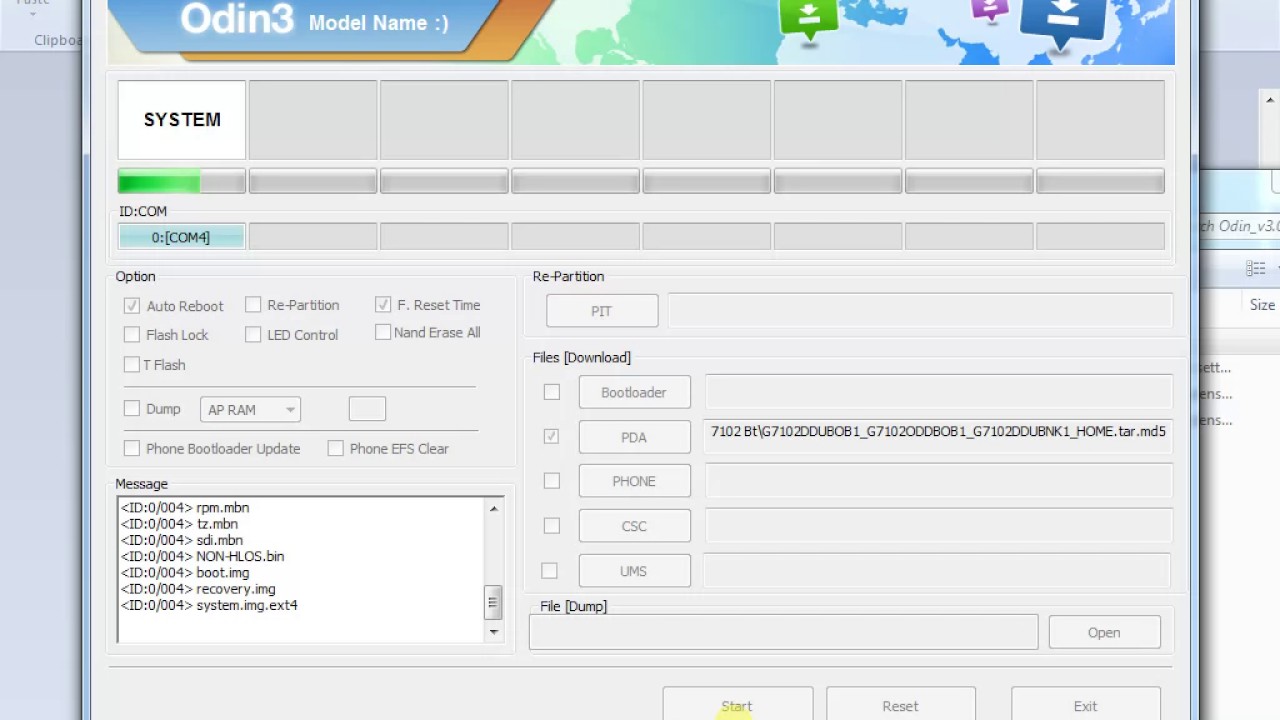1280x720 pixels.
Task: Click the green flashing progress bar
Action: click(181, 181)
